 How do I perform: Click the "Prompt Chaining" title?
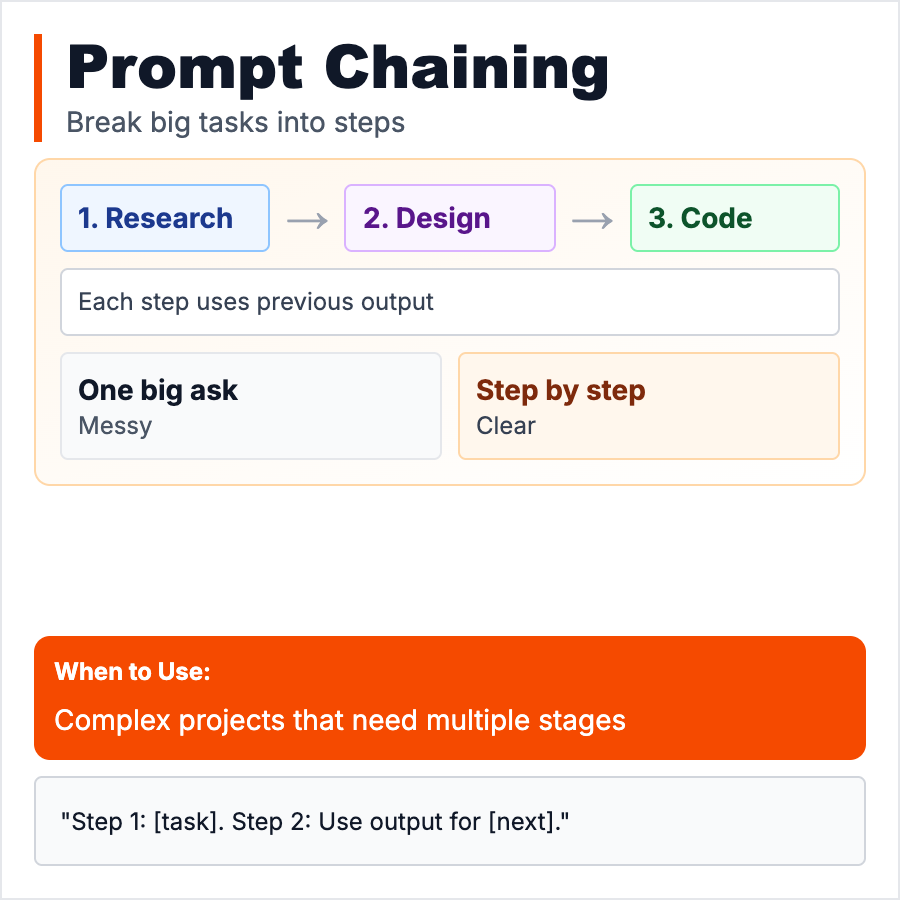point(338,70)
